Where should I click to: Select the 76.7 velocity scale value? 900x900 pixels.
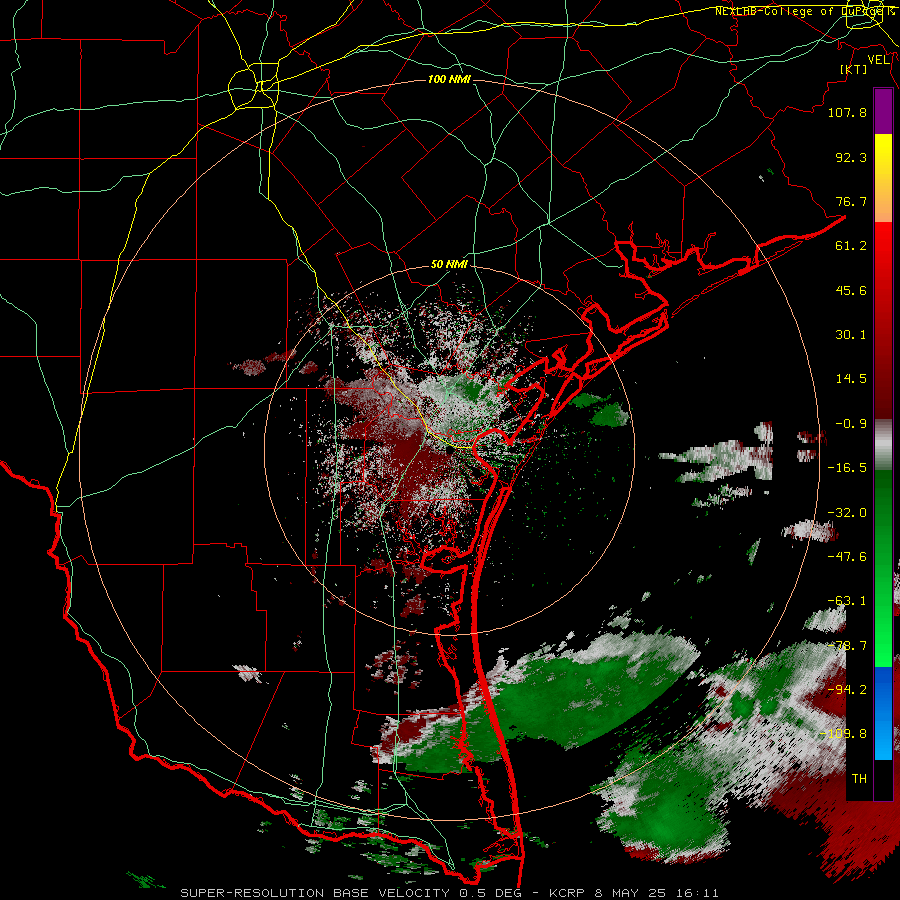pyautogui.click(x=851, y=201)
